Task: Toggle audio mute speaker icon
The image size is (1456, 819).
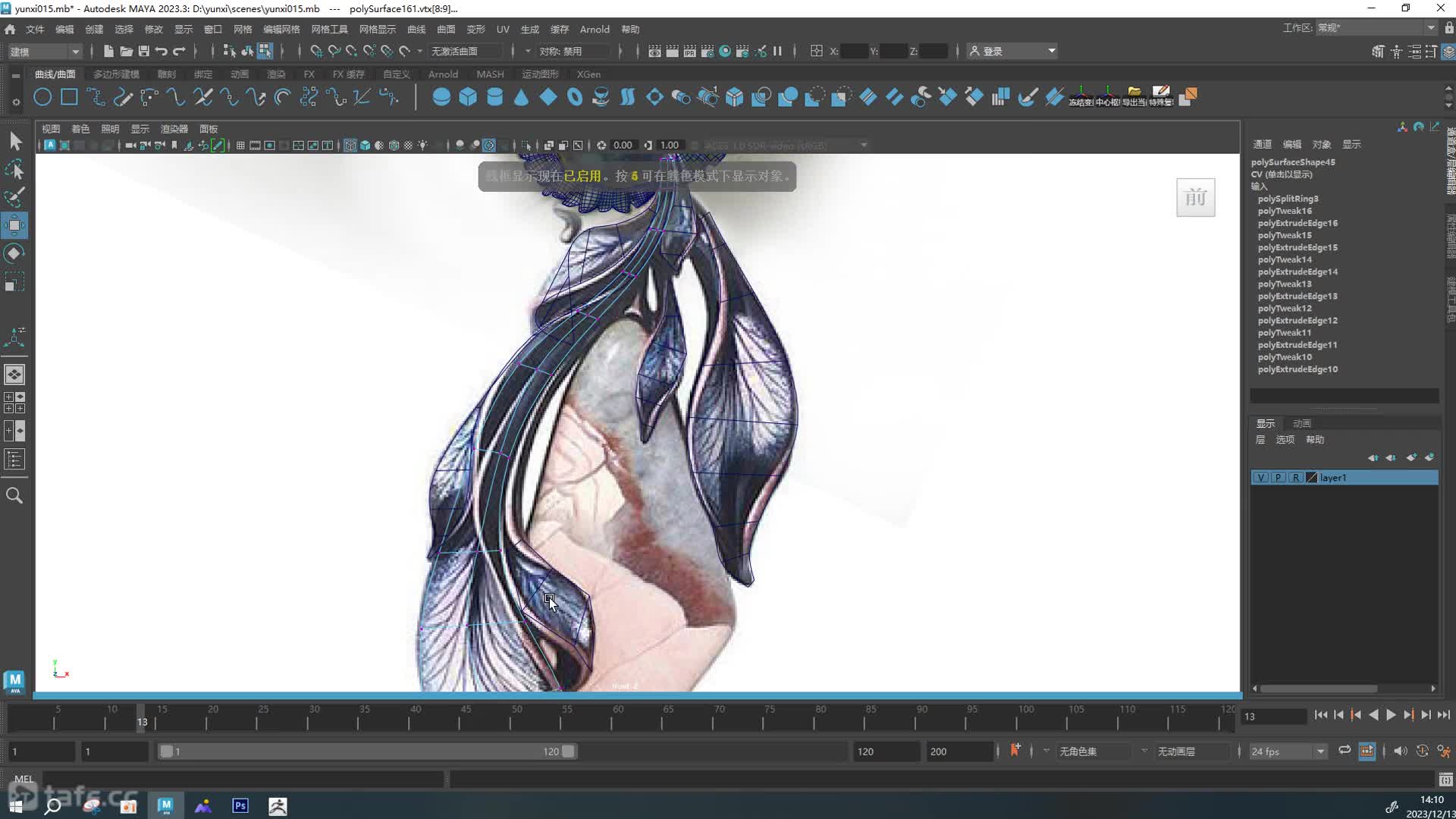Action: [1400, 751]
